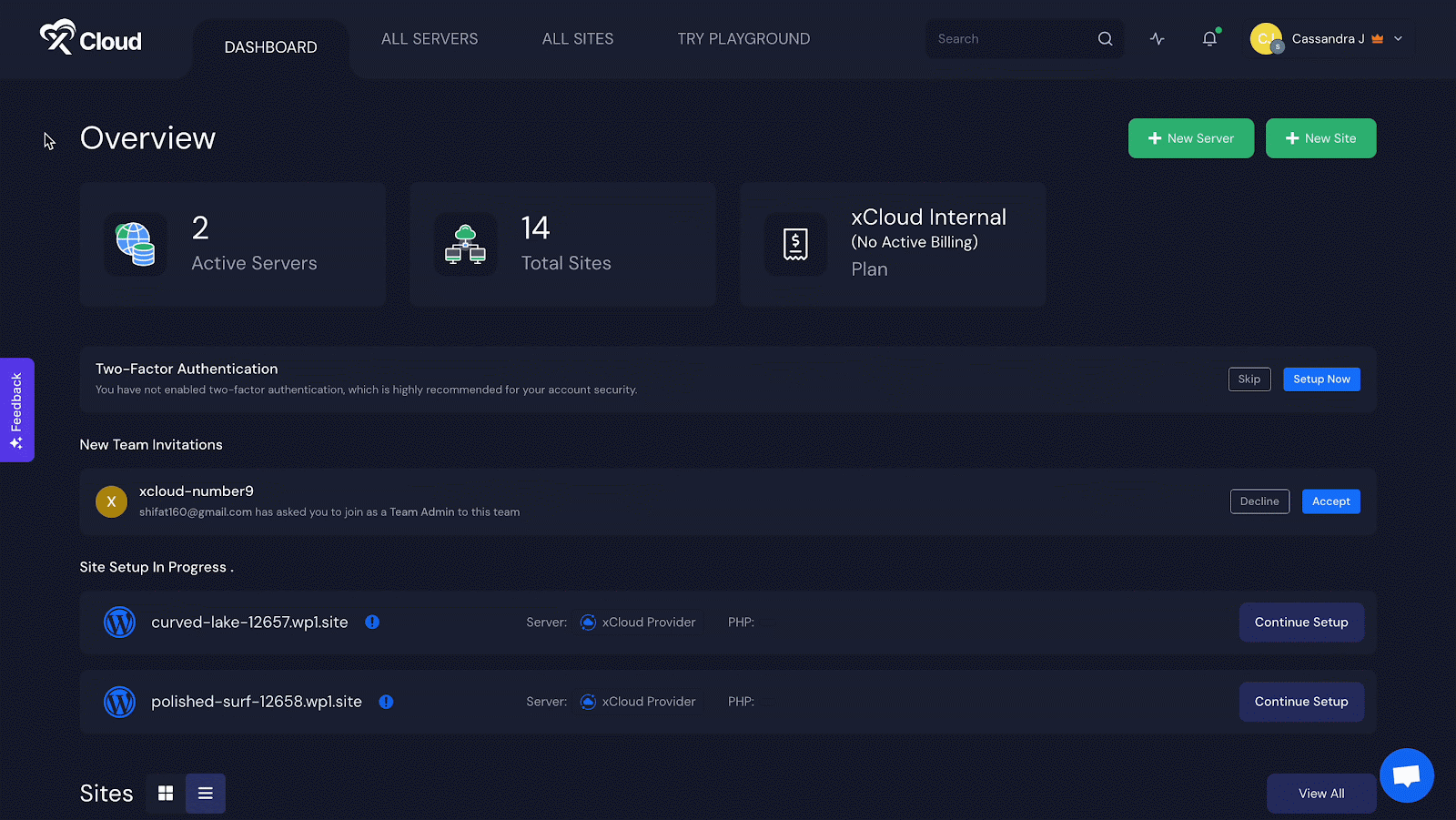
Task: Open the activity pulse icon
Action: pos(1157,39)
